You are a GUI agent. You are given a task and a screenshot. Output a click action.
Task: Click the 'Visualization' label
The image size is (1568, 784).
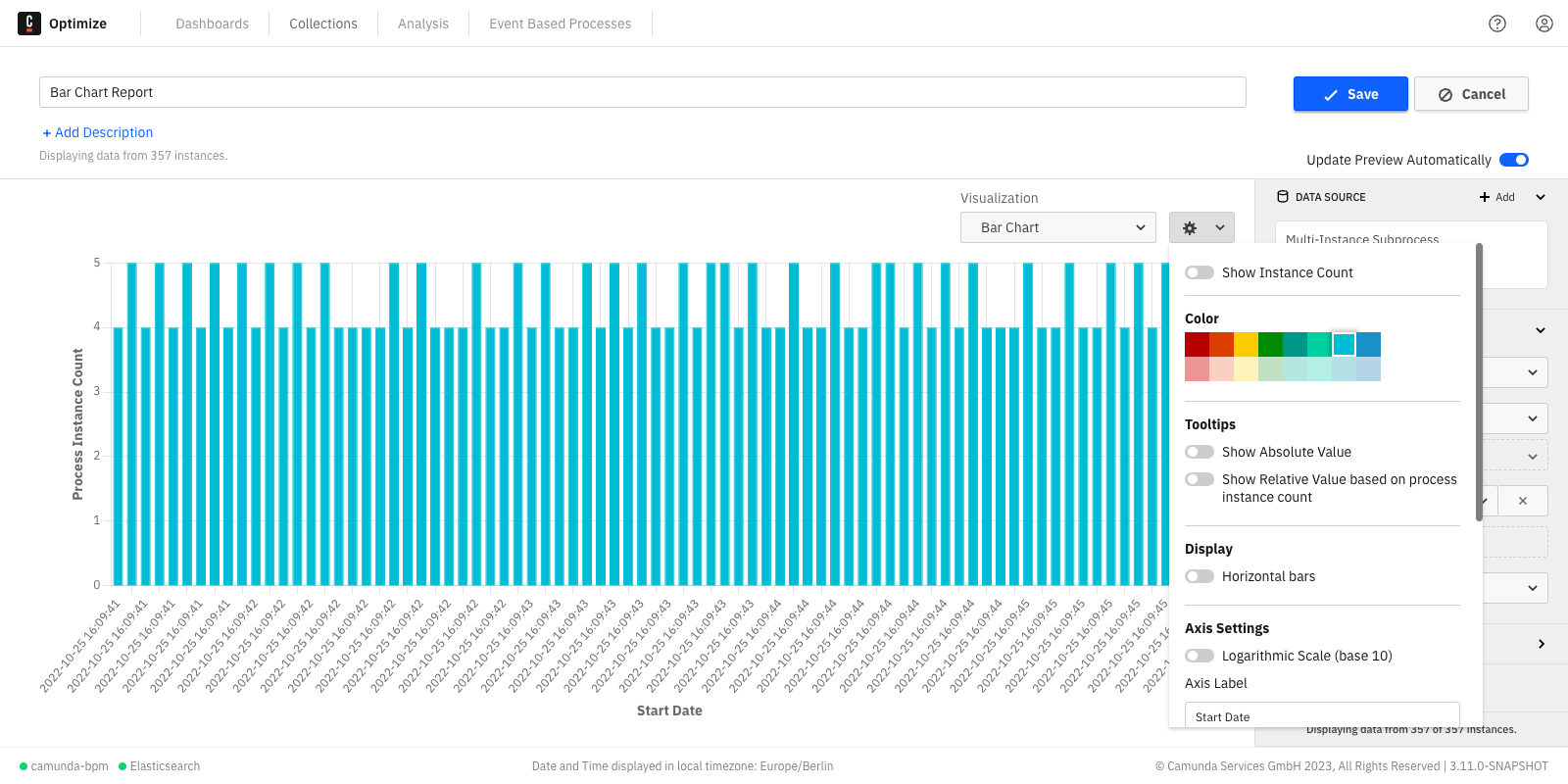[999, 198]
